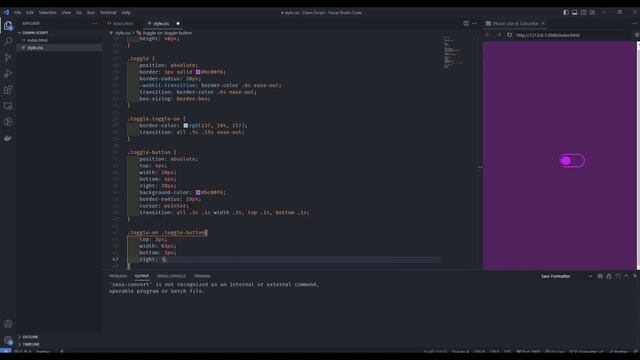Click the code minimap

pyautogui.click(x=454, y=53)
